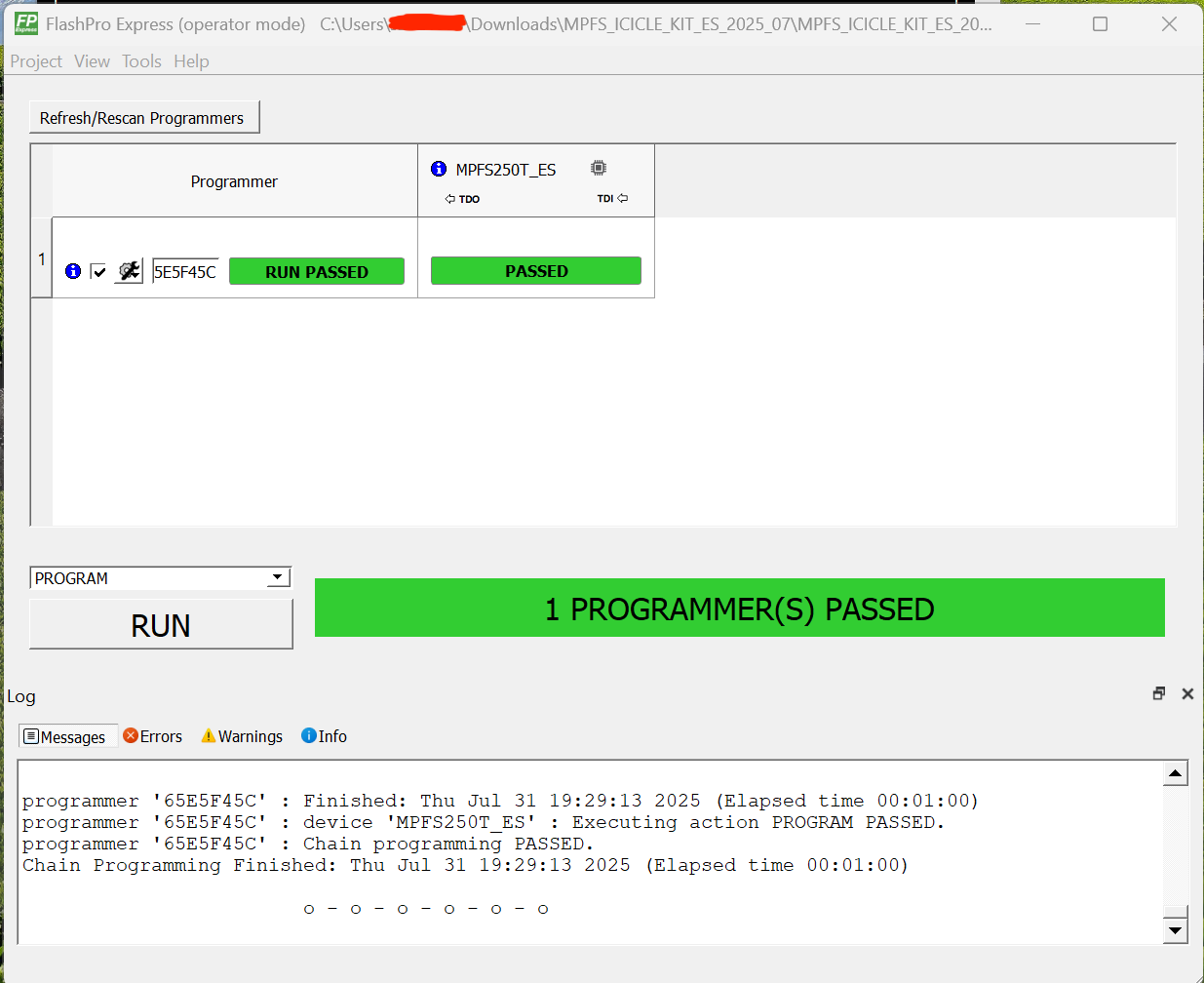Click the FlashPro Express app icon in title bar
The image size is (1204, 983).
pos(26,23)
